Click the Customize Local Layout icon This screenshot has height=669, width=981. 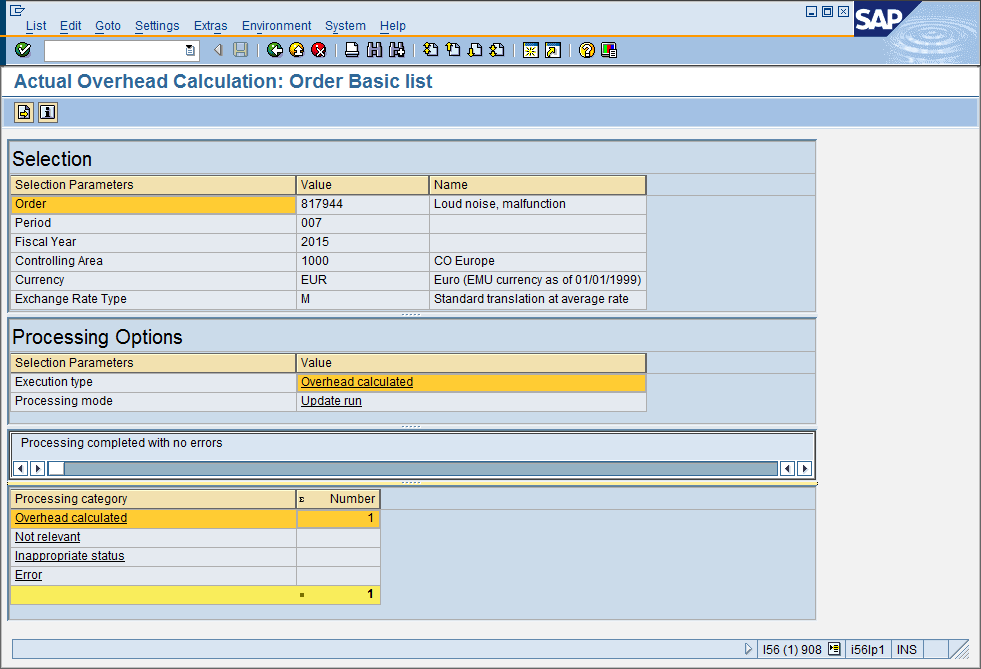[x=609, y=50]
